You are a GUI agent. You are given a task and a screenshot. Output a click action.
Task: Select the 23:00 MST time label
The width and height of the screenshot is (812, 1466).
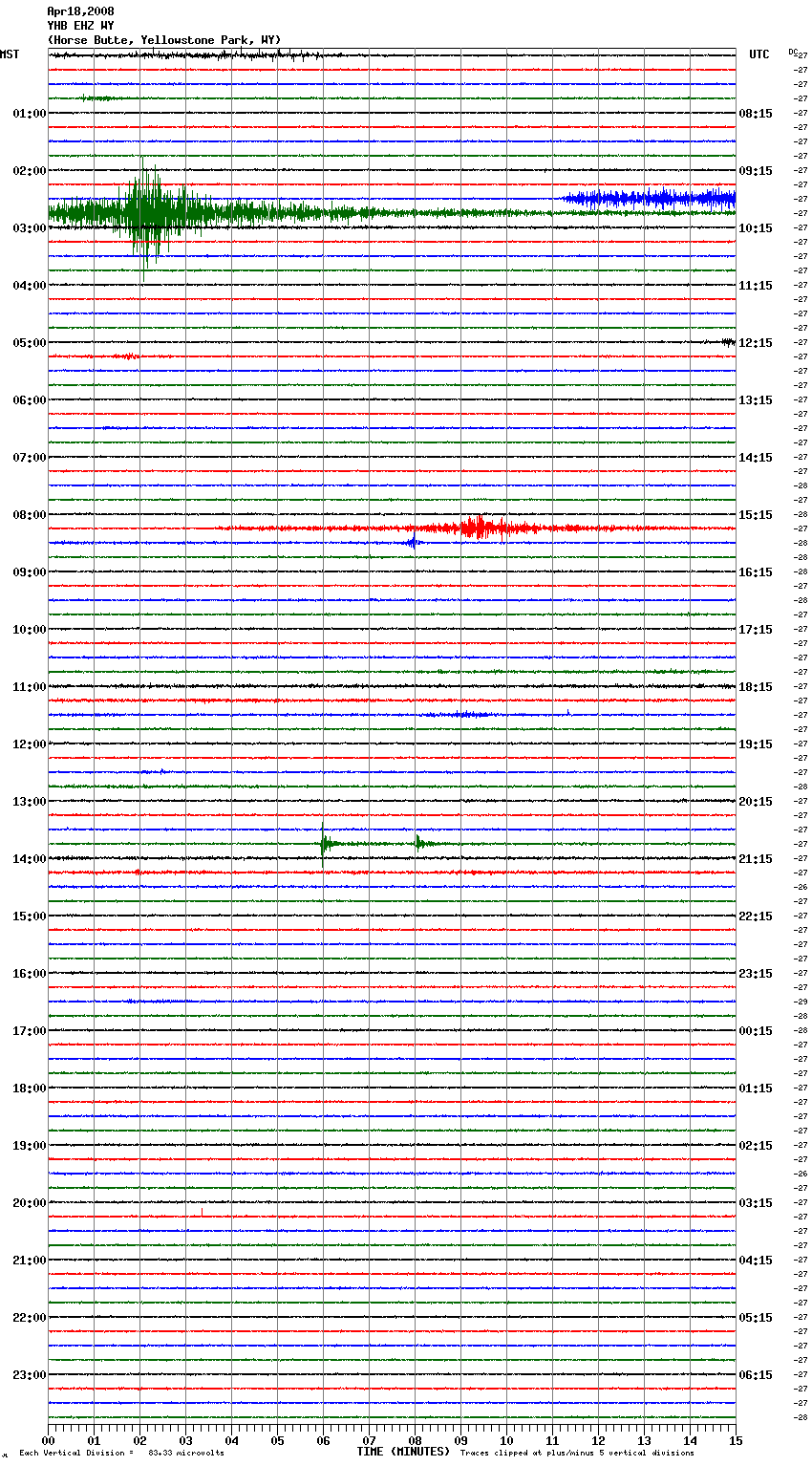(x=30, y=1375)
